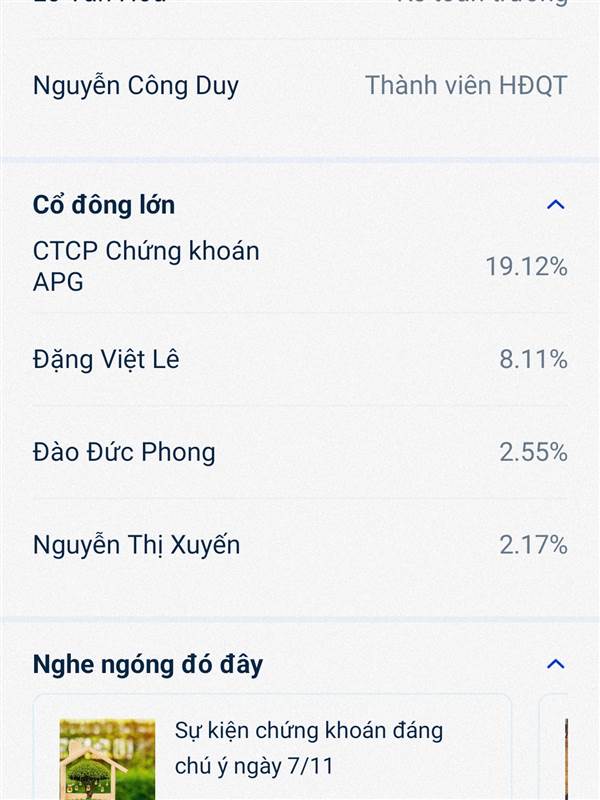
Task: Select board member Nguyễn Công Duy
Action: click(x=136, y=86)
